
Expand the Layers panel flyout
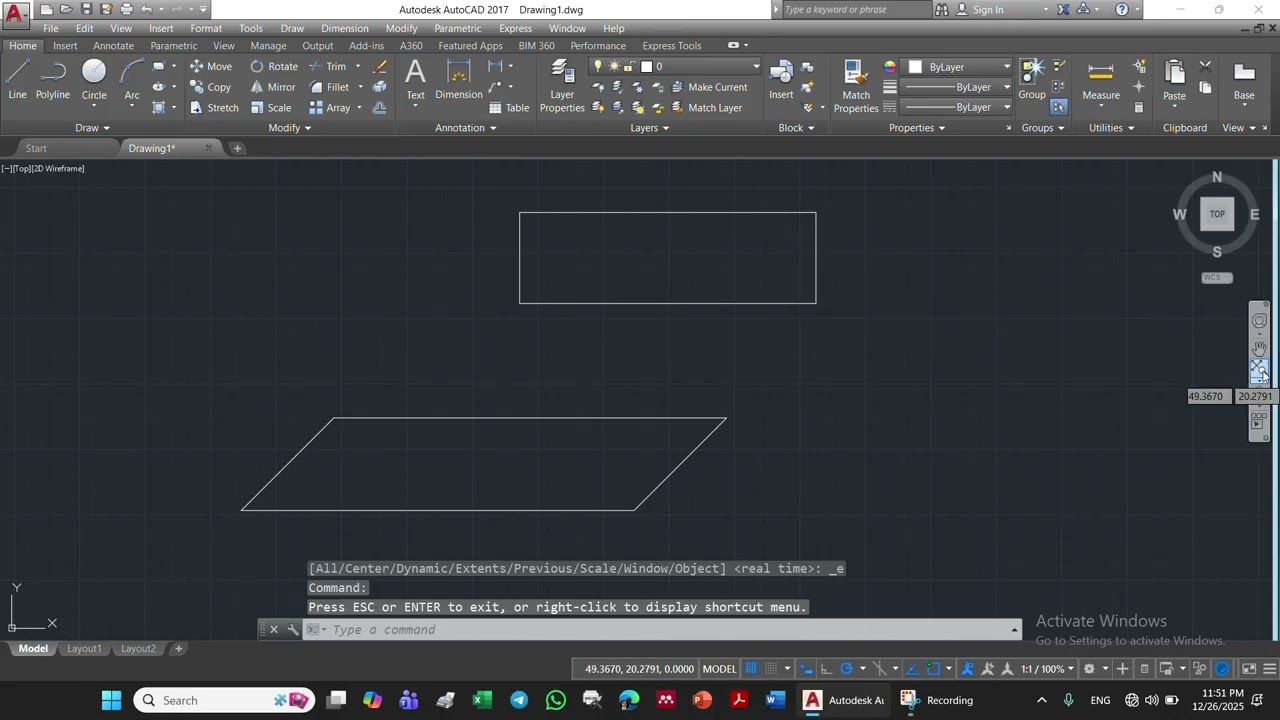pyautogui.click(x=650, y=128)
